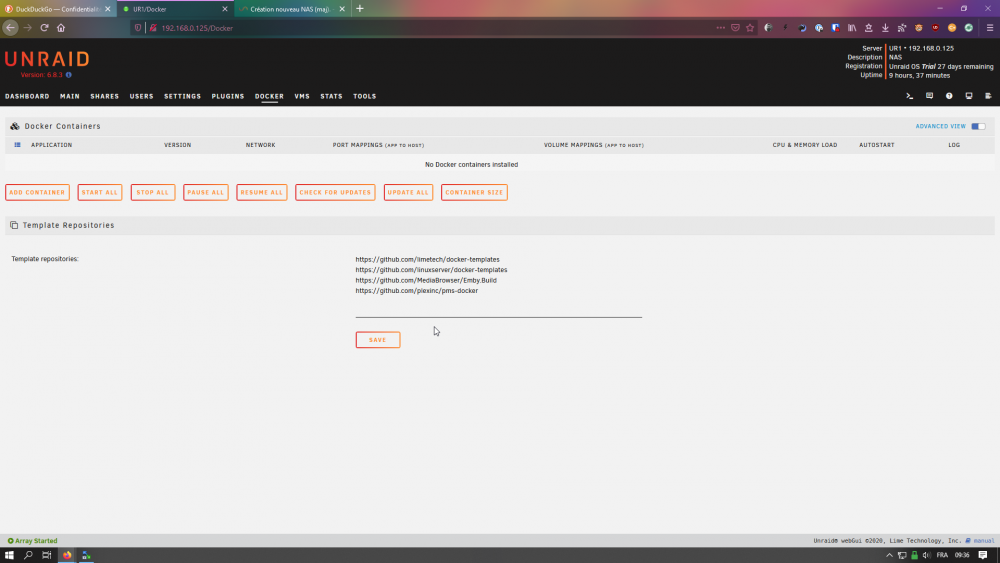This screenshot has width=1000, height=563.
Task: Save page to Pocket
Action: tap(735, 27)
